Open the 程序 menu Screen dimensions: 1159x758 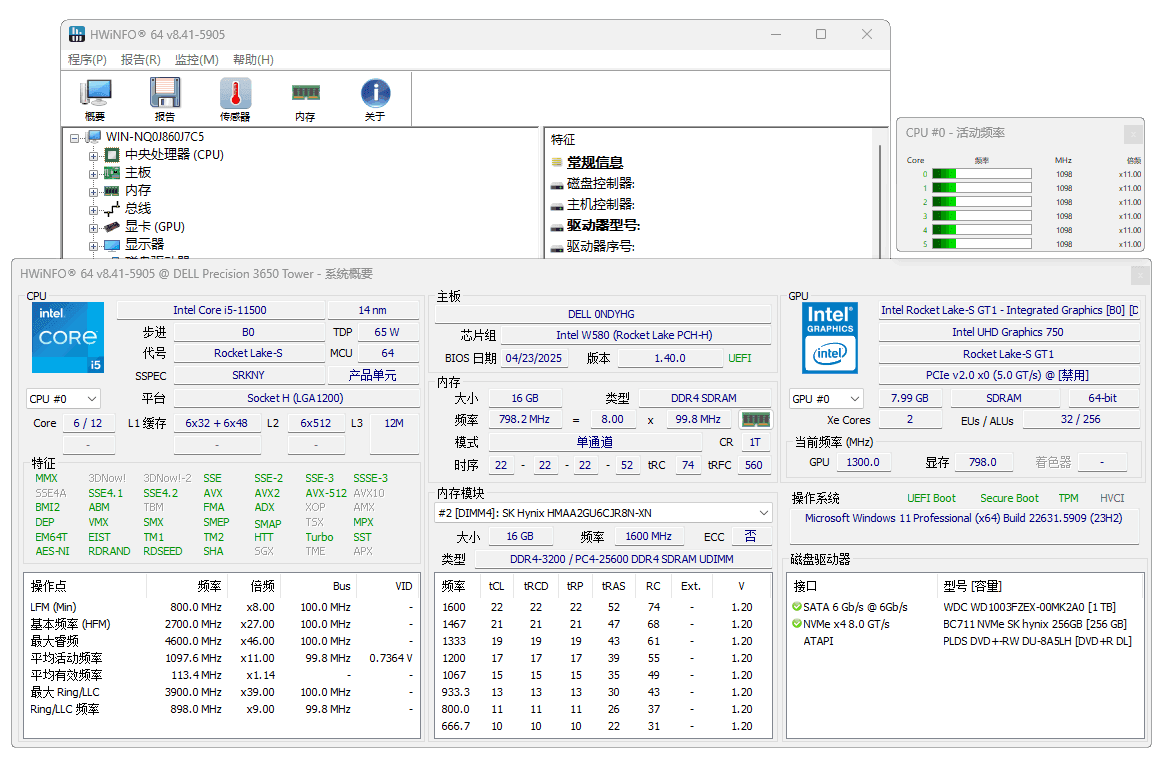[x=87, y=59]
